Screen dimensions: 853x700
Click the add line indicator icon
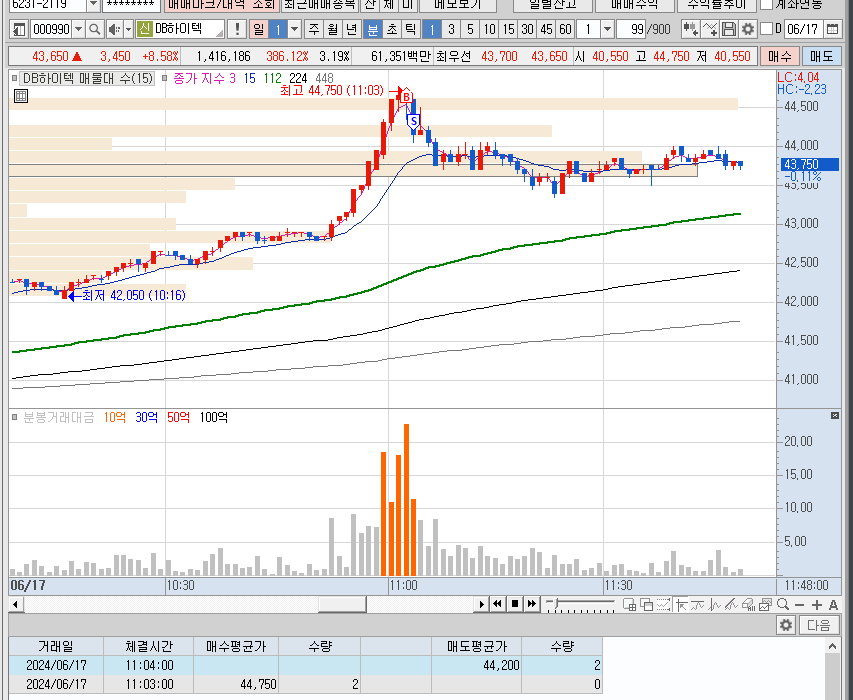[710, 29]
